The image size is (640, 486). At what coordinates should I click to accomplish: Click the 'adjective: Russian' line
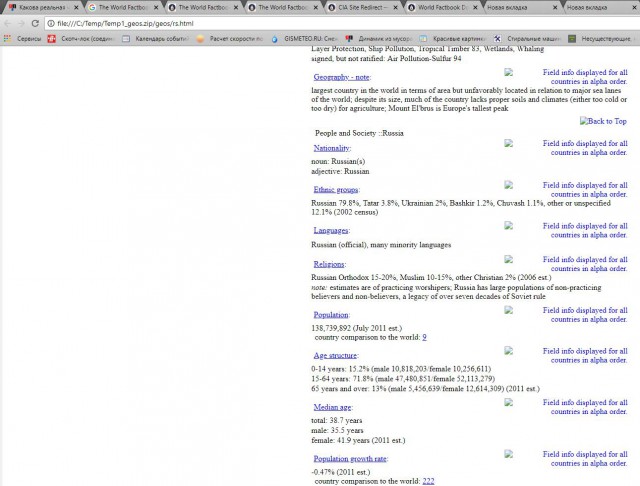(x=340, y=171)
